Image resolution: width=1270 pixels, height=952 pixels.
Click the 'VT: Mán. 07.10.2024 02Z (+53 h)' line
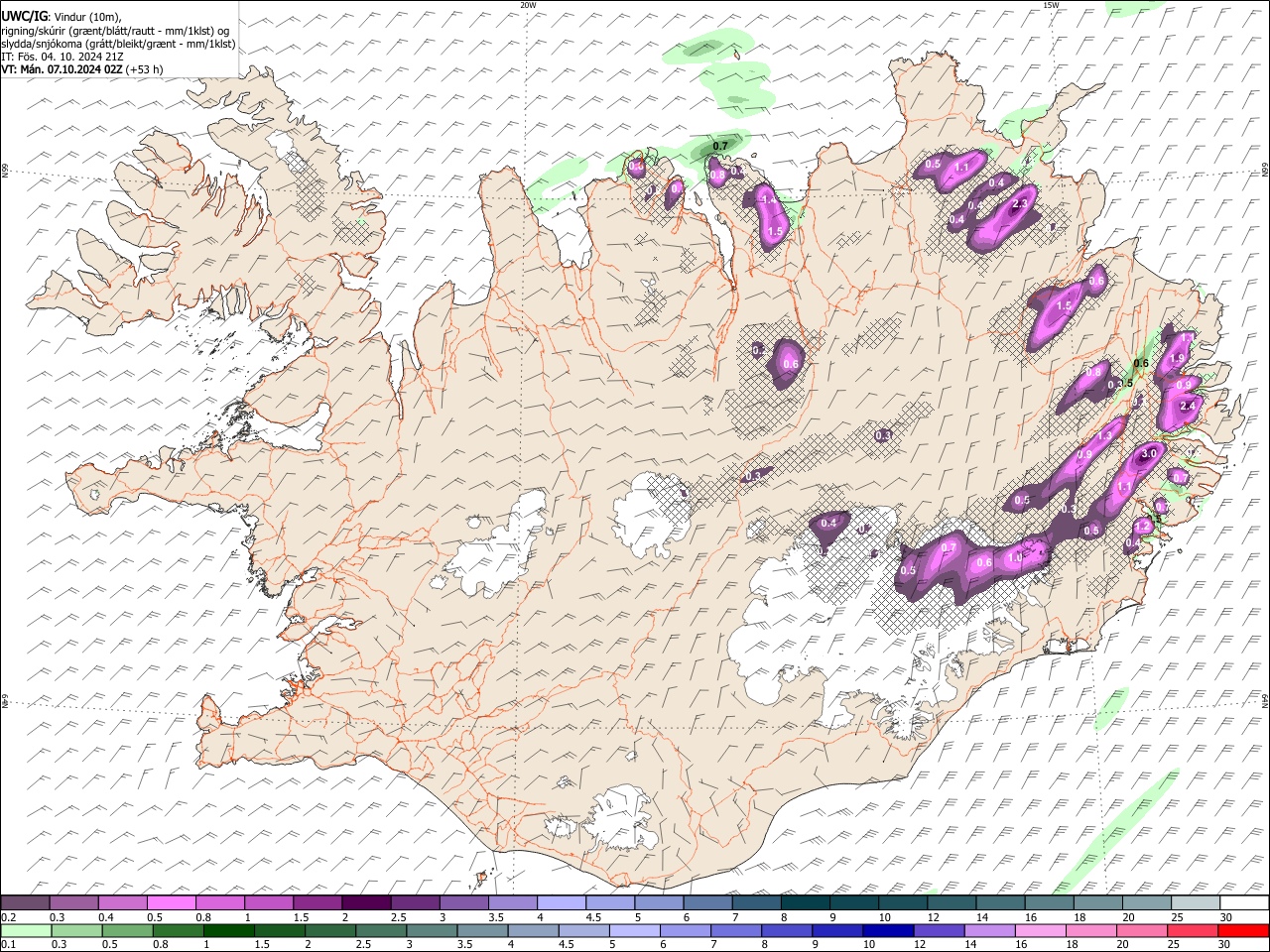pyautogui.click(x=82, y=69)
